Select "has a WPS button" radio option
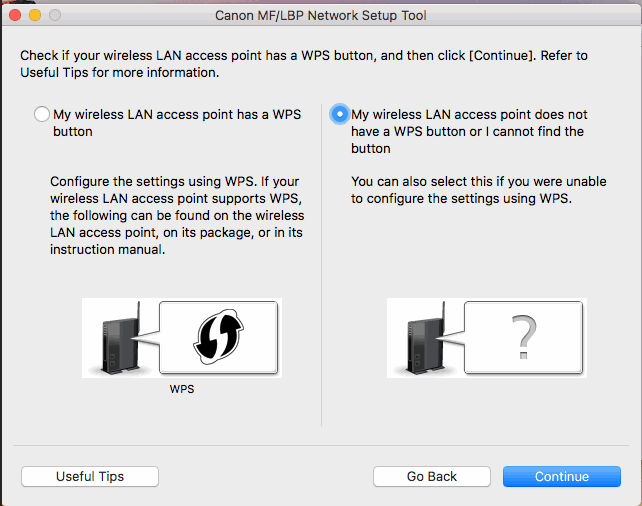This screenshot has height=506, width=642. (x=41, y=115)
